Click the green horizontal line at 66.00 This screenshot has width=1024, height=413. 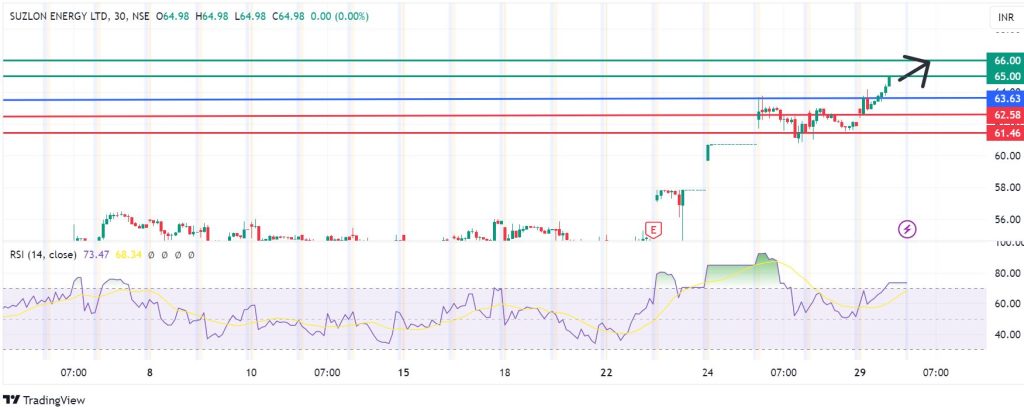pos(494,60)
